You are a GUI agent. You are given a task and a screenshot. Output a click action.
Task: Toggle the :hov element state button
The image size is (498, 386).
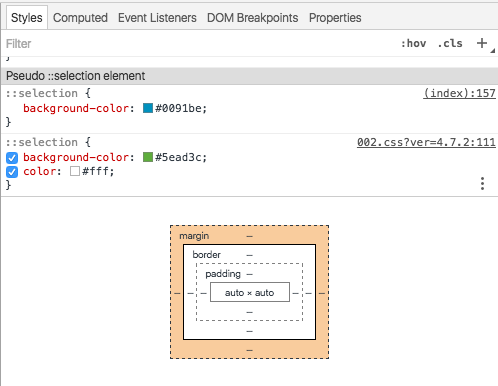413,43
